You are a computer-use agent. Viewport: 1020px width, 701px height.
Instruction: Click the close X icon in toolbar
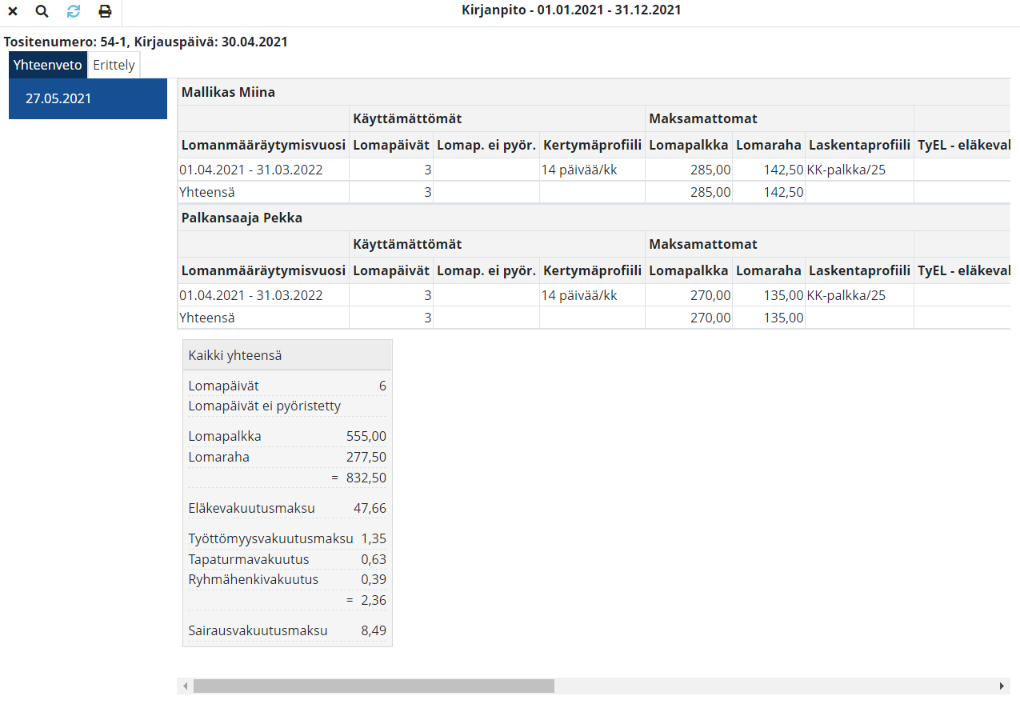point(13,12)
